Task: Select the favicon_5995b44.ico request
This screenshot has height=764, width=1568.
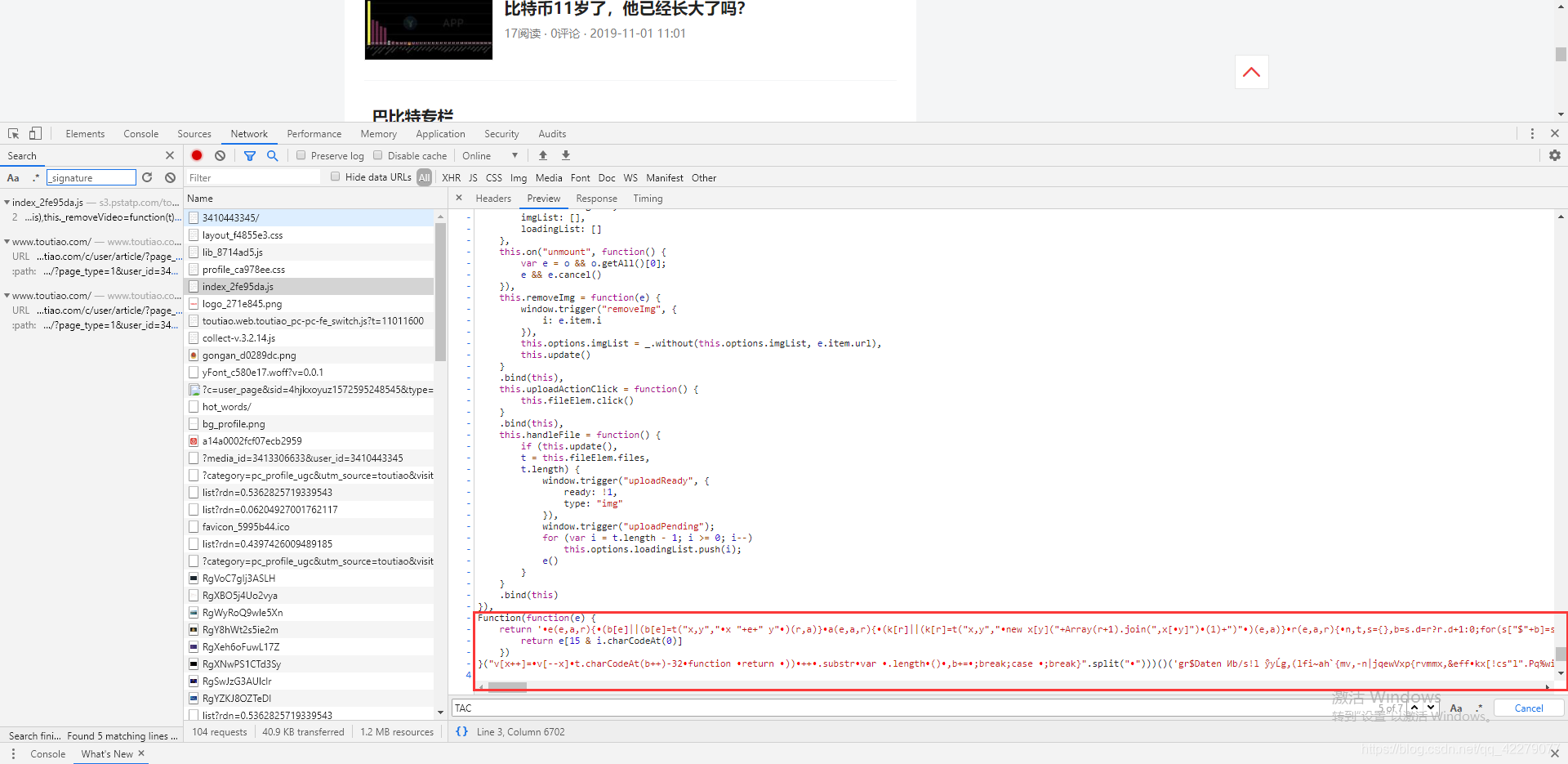Action: click(x=310, y=526)
